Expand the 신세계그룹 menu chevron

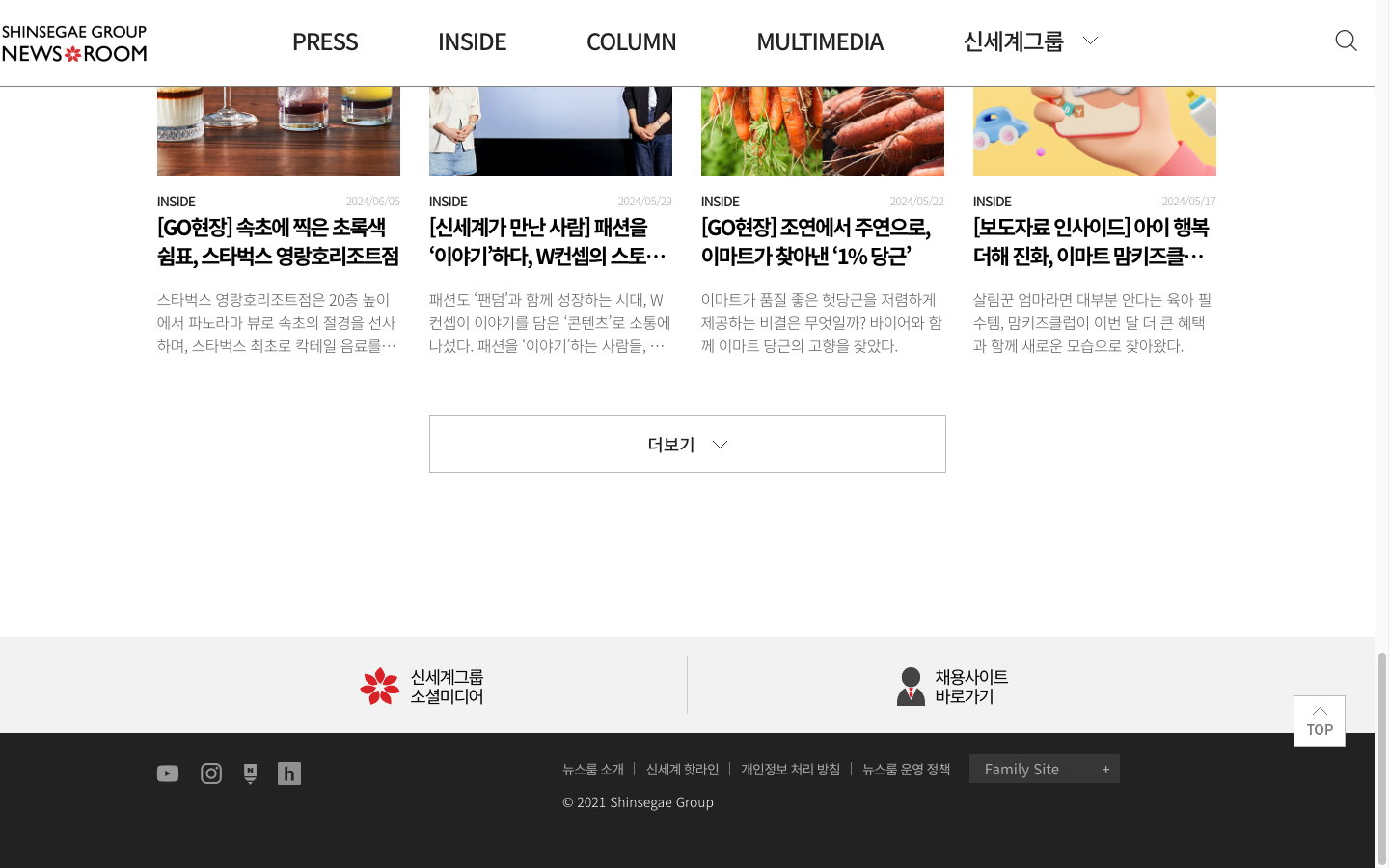(x=1090, y=41)
